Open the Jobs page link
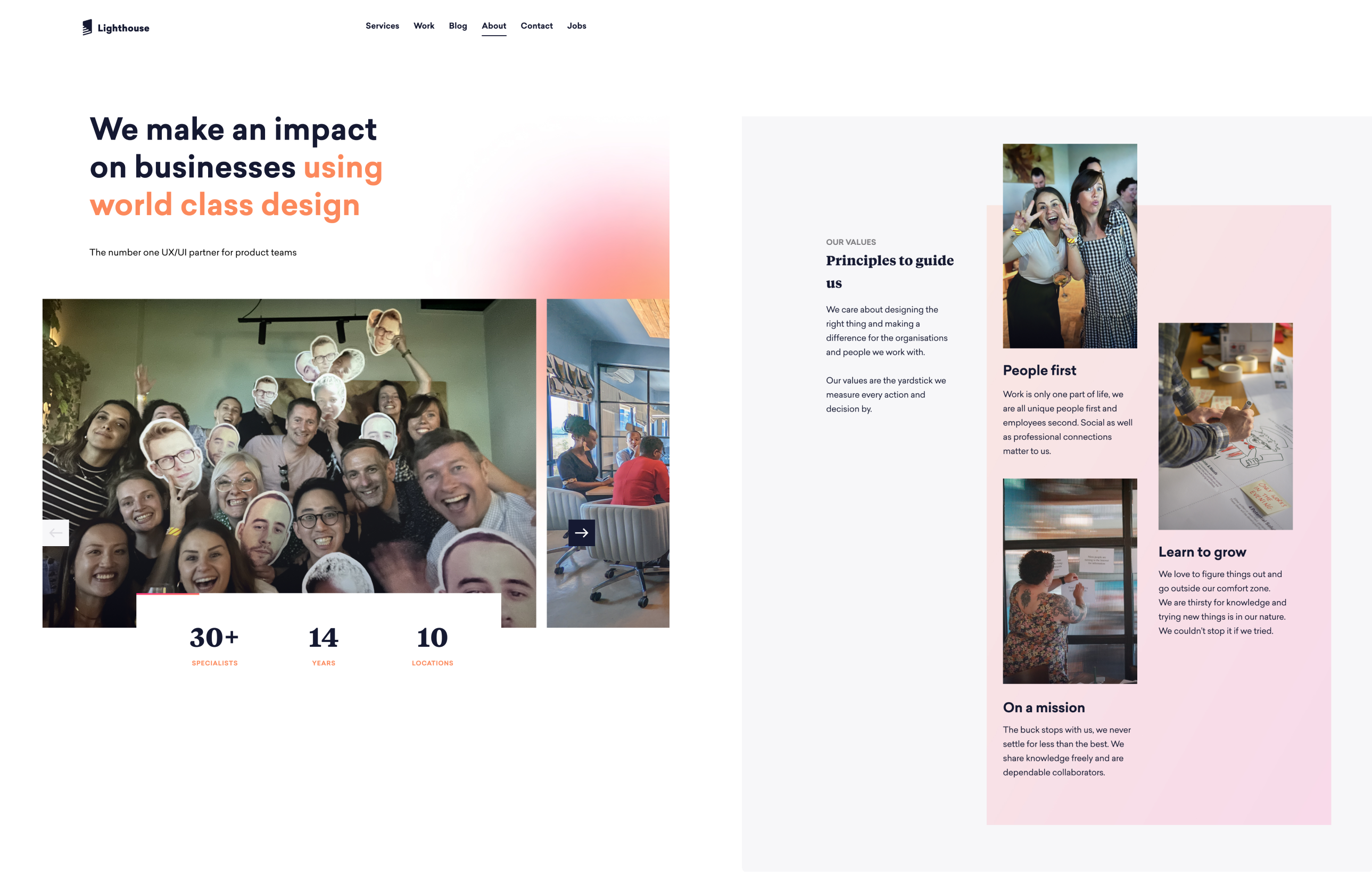Viewport: 1372px width, 873px height. tap(576, 26)
